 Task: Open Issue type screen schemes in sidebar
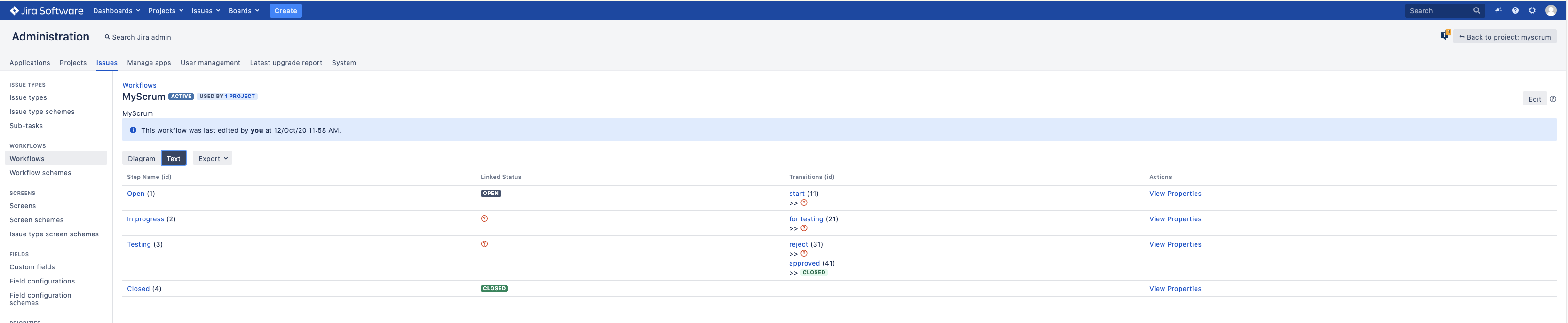tap(54, 234)
